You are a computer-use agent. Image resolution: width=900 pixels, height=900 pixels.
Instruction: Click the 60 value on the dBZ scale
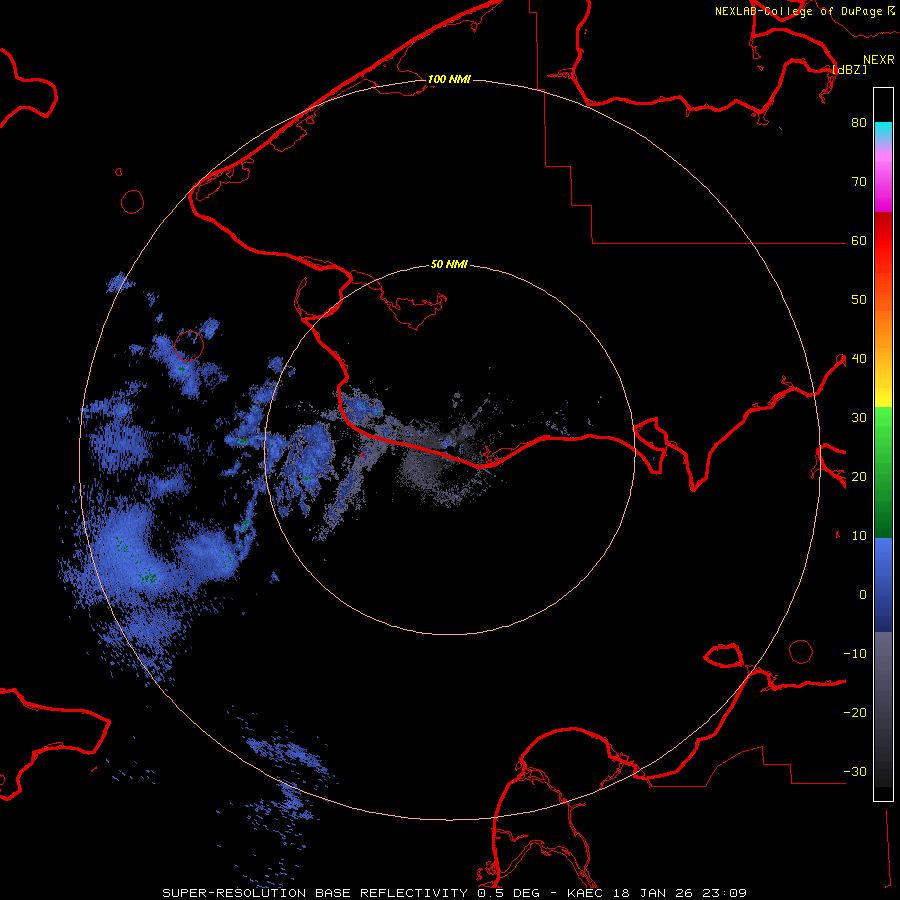859,241
